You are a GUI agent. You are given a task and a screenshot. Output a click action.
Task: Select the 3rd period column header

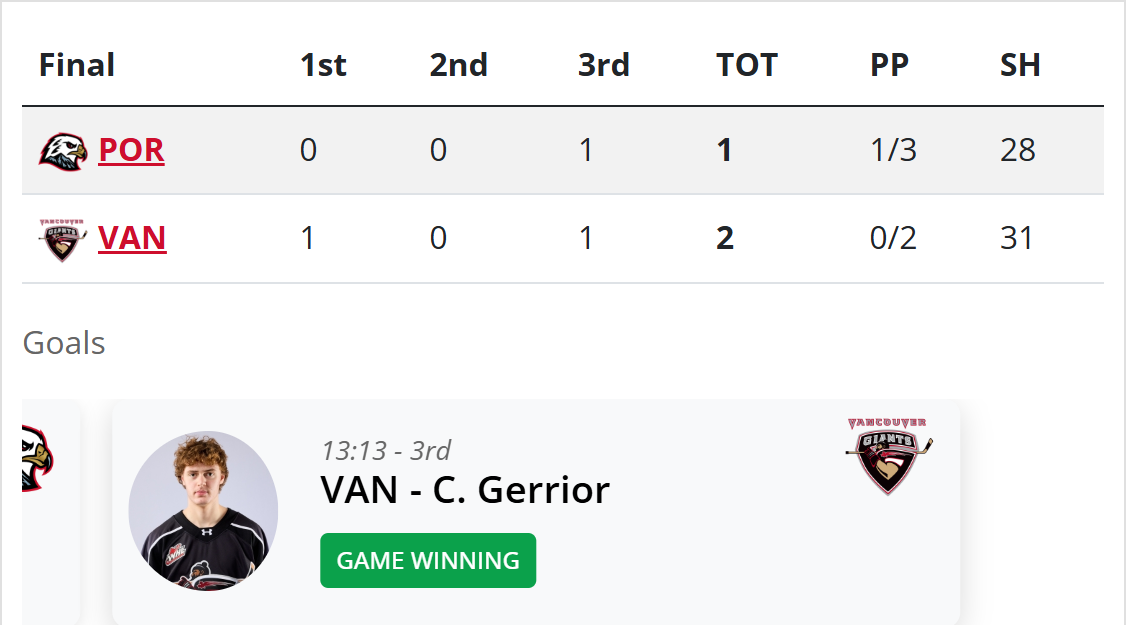tap(604, 65)
